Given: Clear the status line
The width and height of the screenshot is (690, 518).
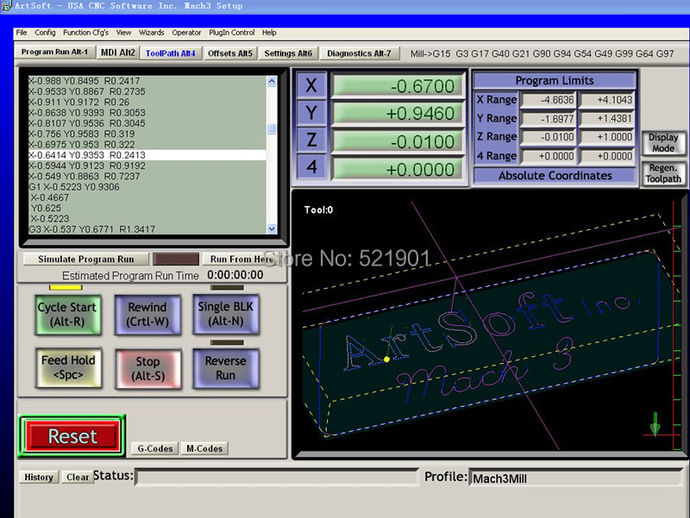Looking at the screenshot, I should coord(78,477).
